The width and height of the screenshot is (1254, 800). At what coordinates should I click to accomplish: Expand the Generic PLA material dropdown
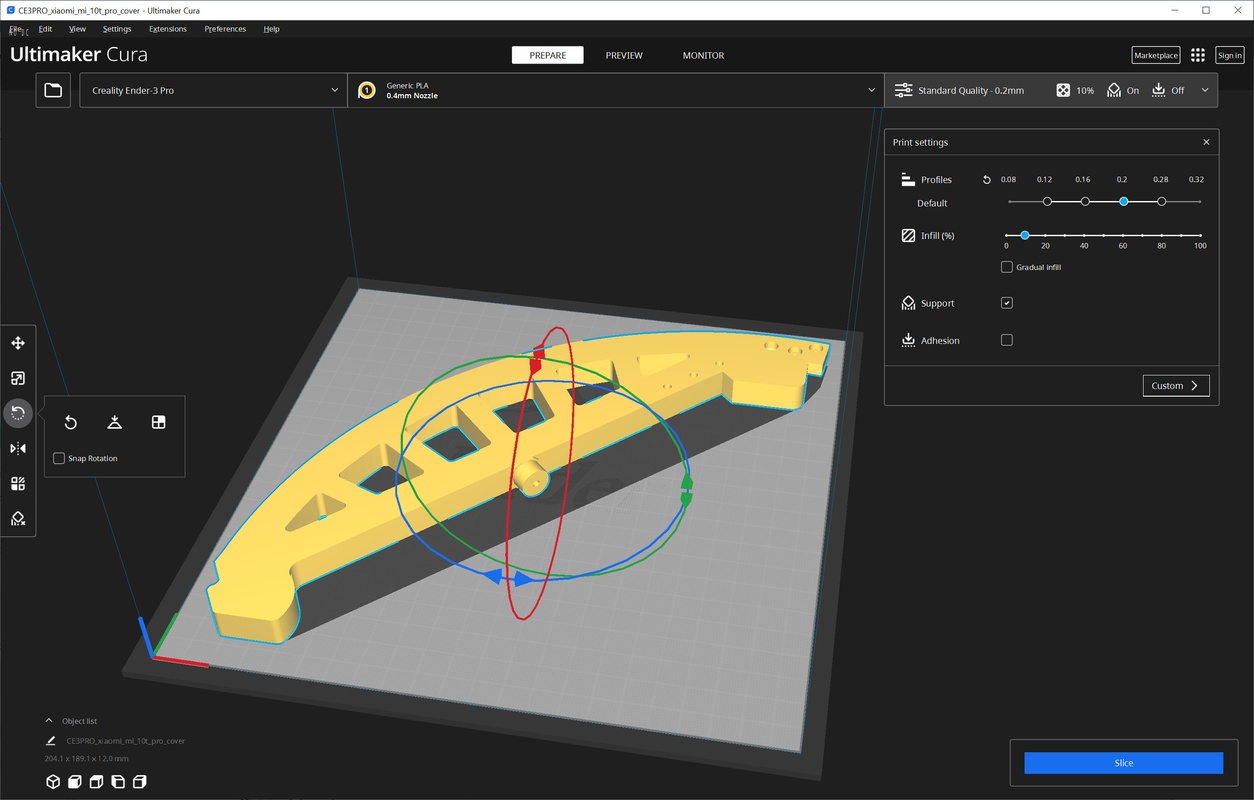pos(615,90)
